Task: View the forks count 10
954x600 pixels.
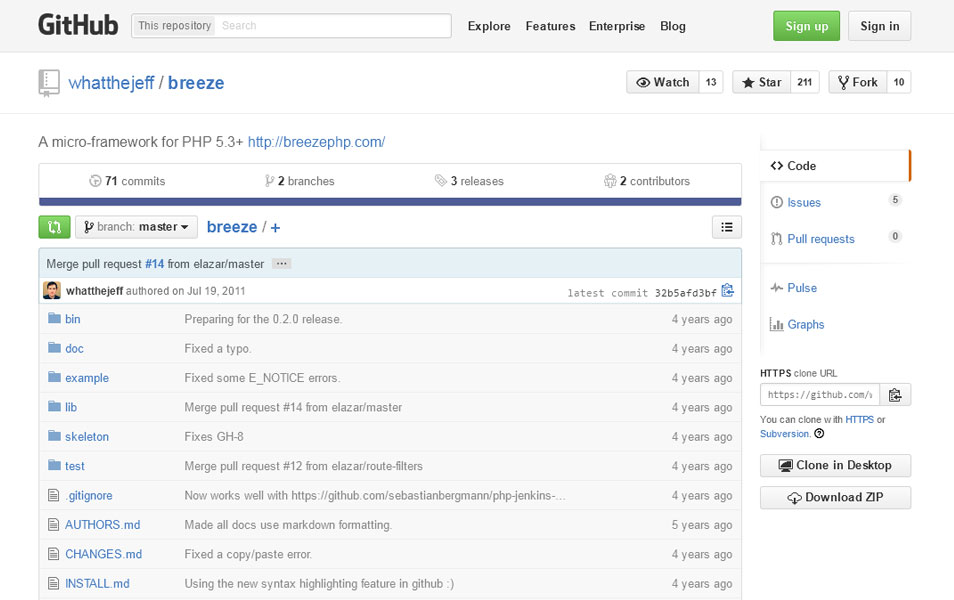Action: point(899,82)
